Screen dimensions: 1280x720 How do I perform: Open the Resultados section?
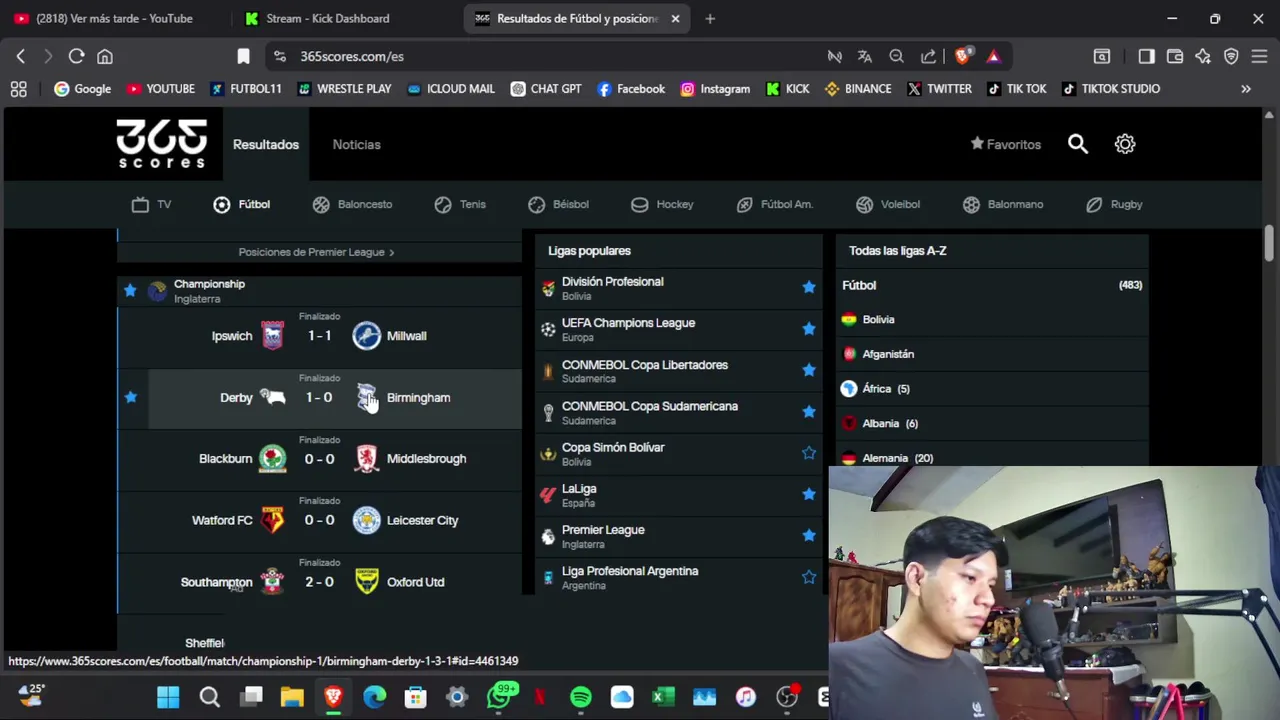click(x=266, y=145)
